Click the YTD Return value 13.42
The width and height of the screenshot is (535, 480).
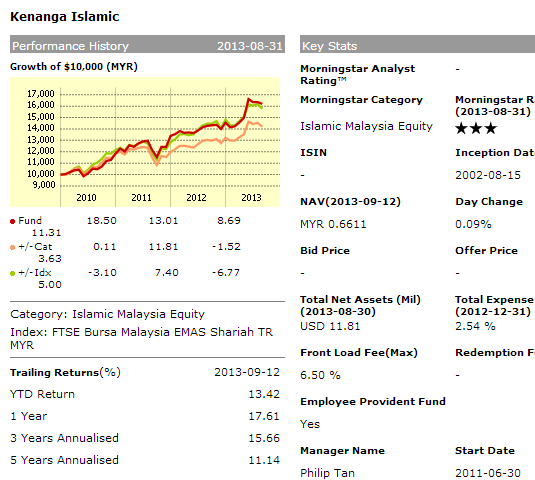tap(264, 394)
